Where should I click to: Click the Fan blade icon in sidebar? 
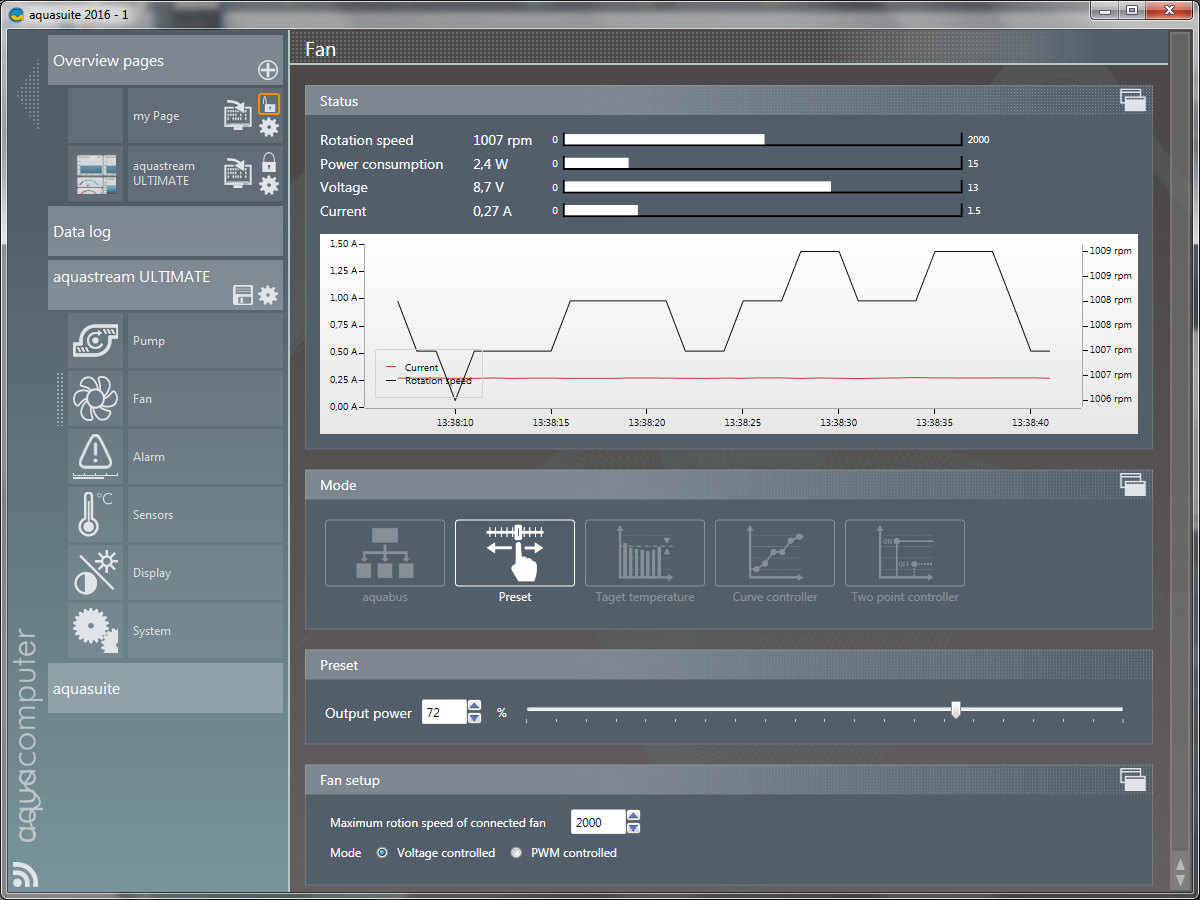point(97,399)
